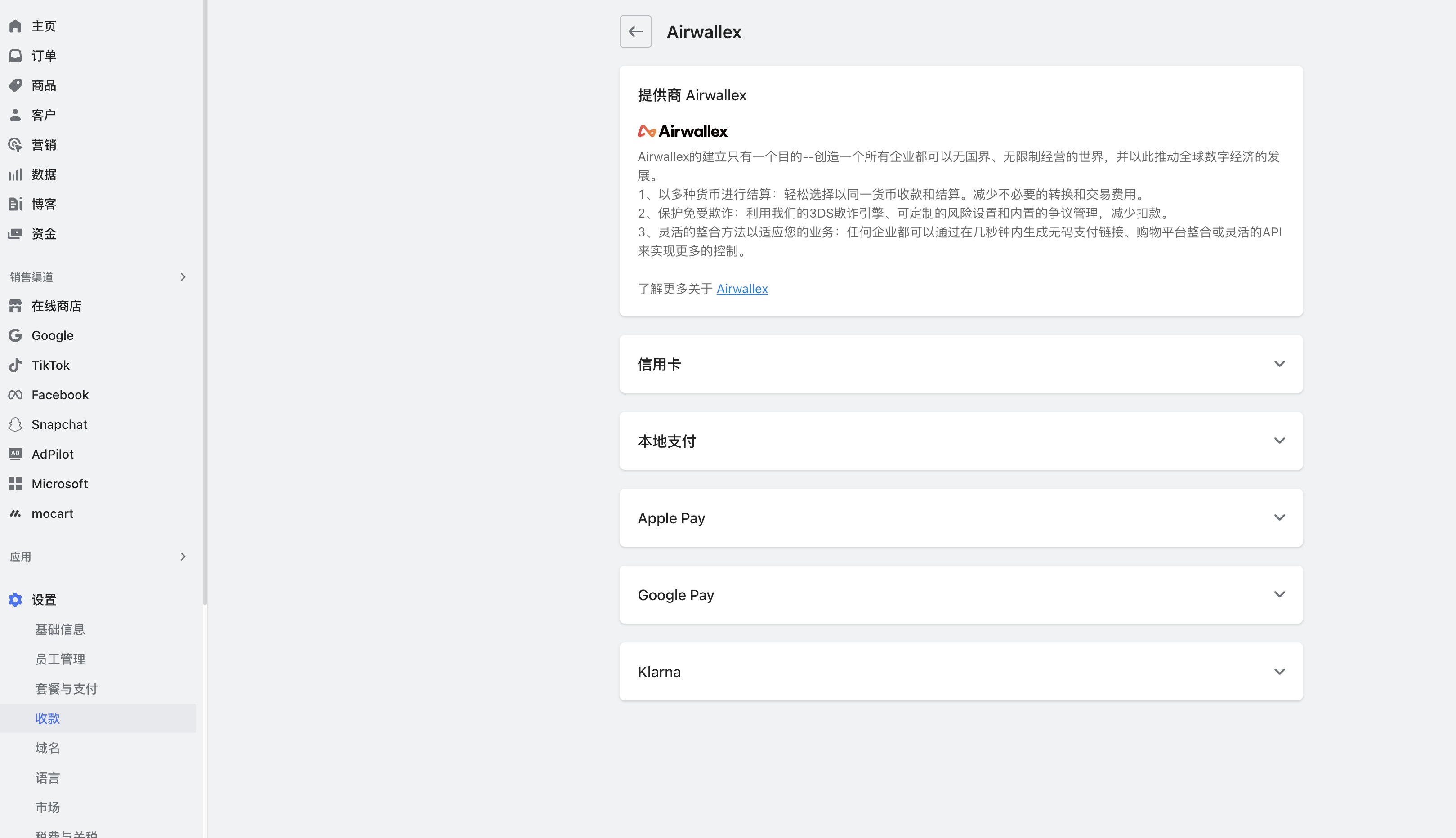Open Microsoft channel via its logo icon
This screenshot has width=1456, height=838.
pyautogui.click(x=16, y=484)
